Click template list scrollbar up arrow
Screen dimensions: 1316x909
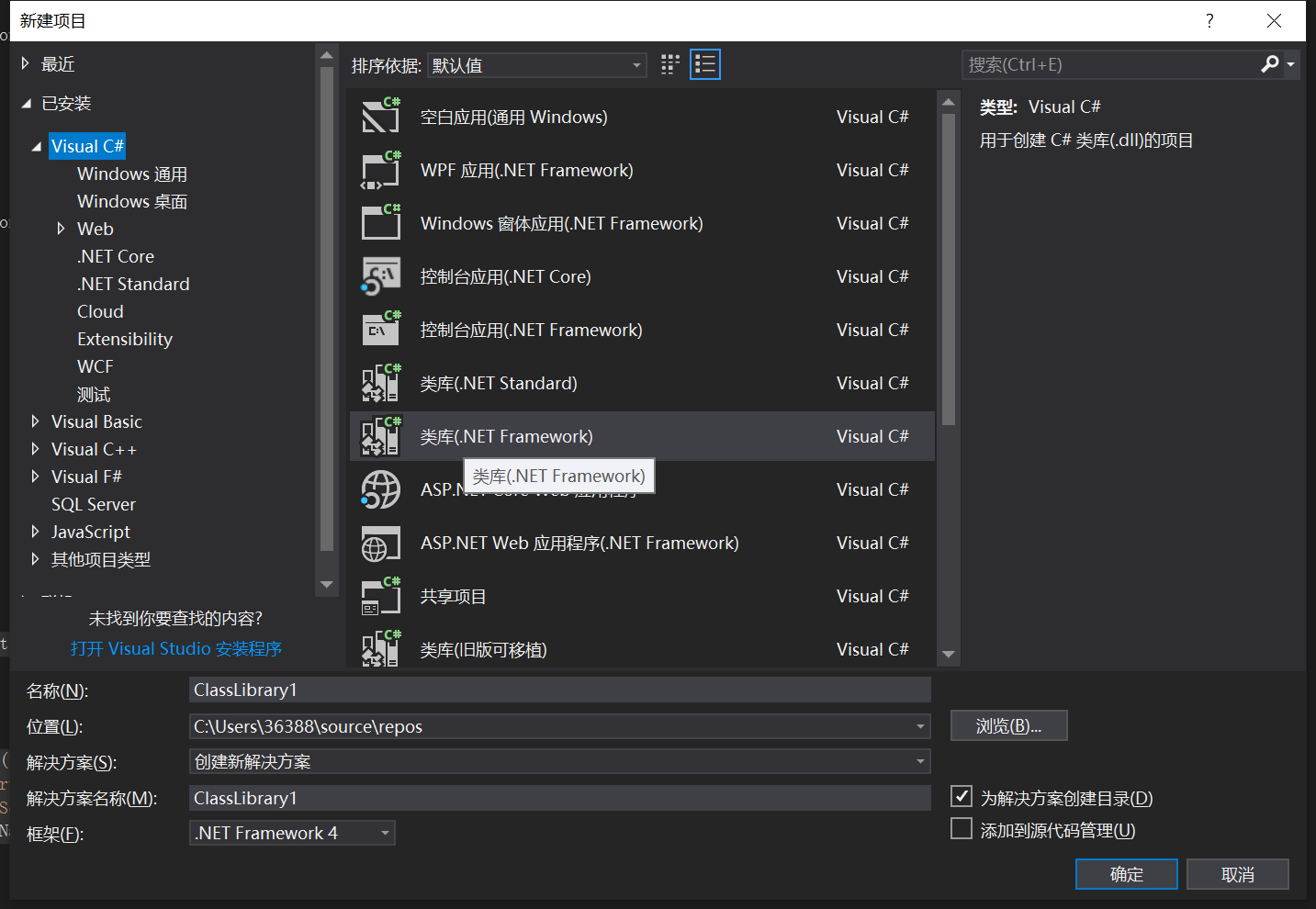[x=949, y=102]
